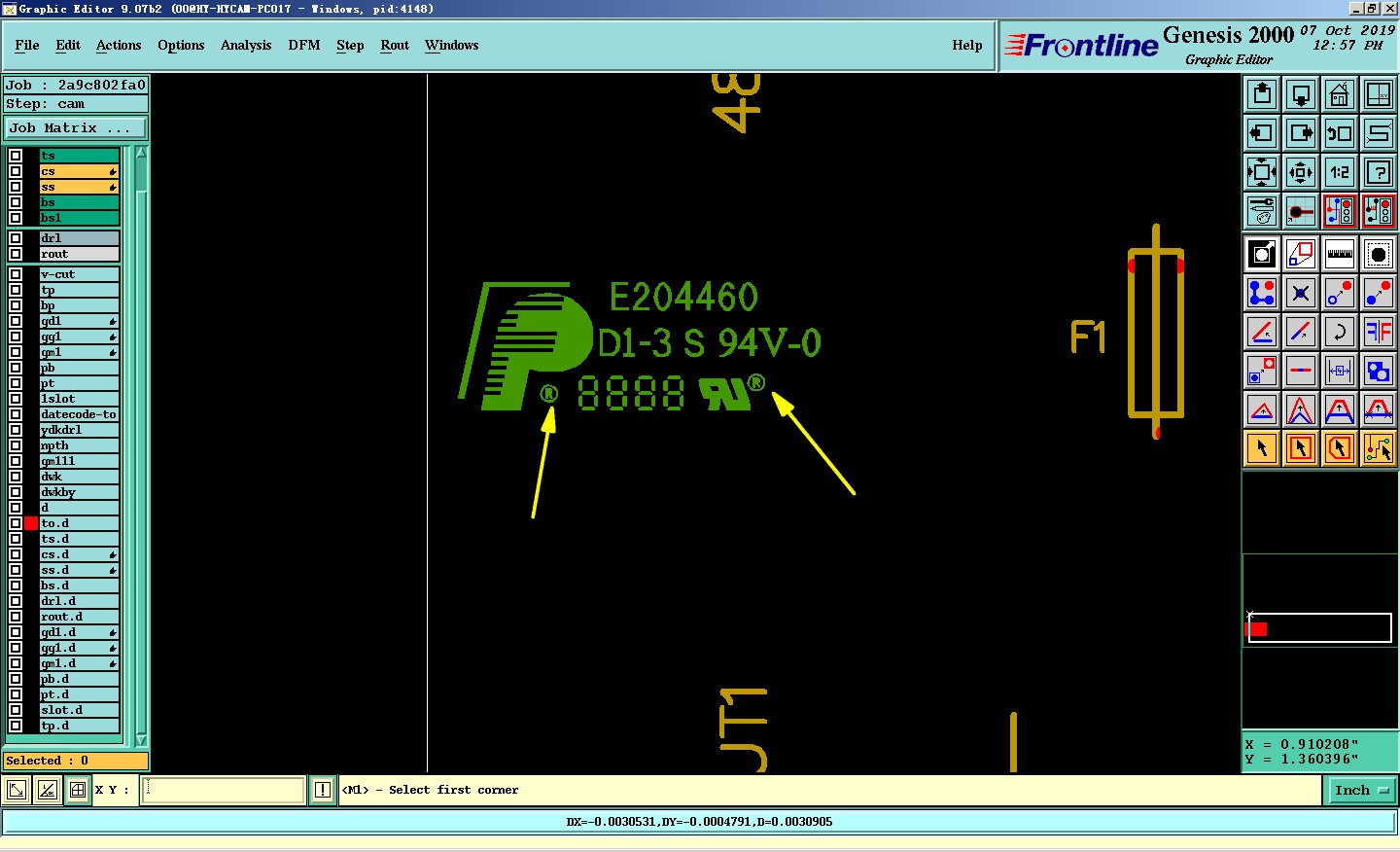The image size is (1400, 852).
Task: Click the grid icon left of X Y label
Action: (78, 790)
